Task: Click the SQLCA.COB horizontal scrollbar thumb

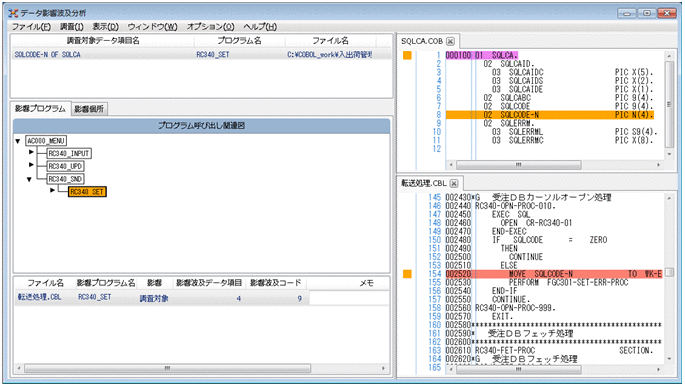Action: [519, 165]
